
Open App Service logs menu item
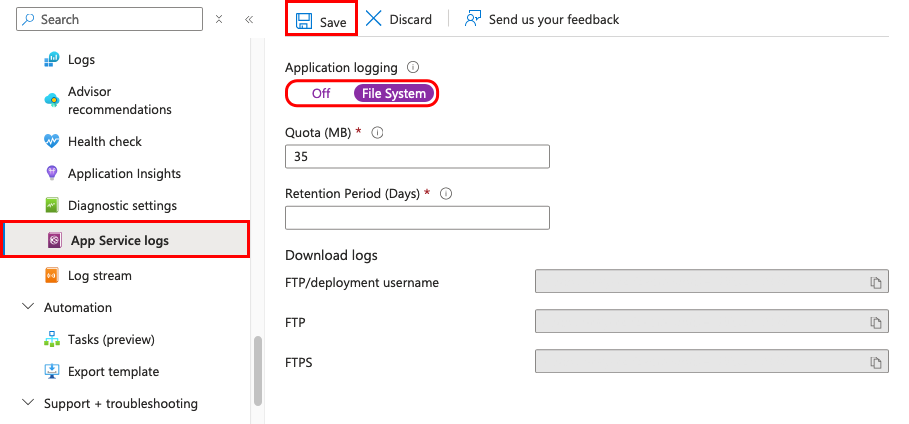pyautogui.click(x=119, y=240)
